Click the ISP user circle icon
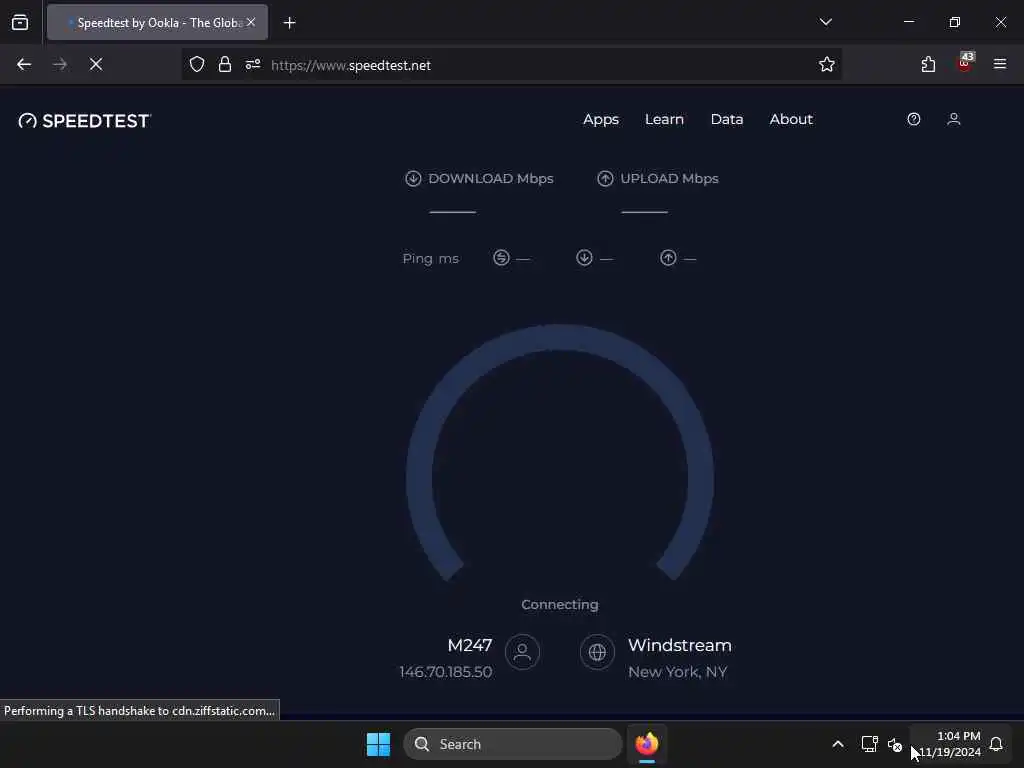The height and width of the screenshot is (768, 1024). click(x=522, y=652)
